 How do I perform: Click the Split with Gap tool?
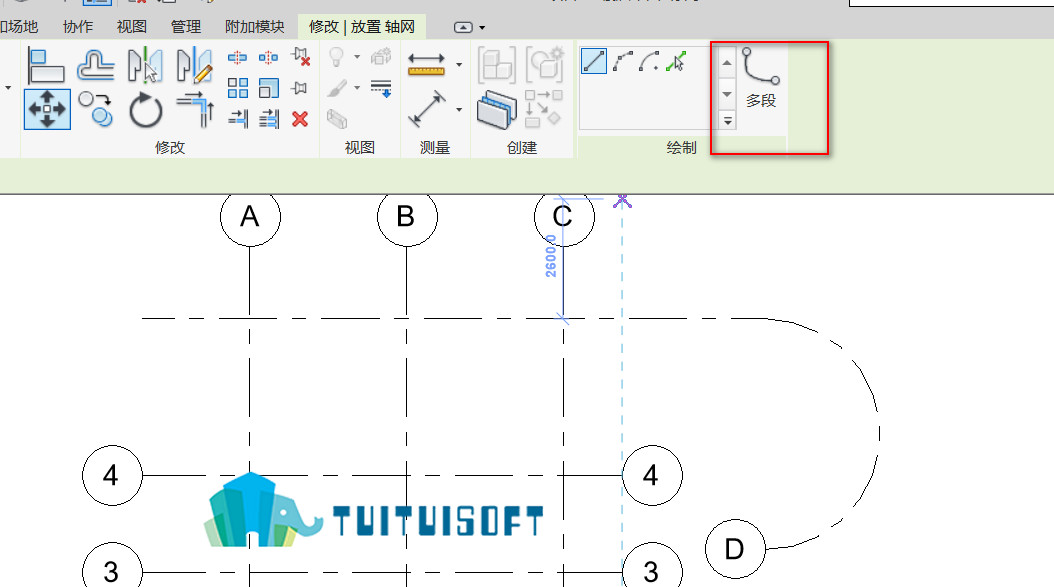click(268, 58)
